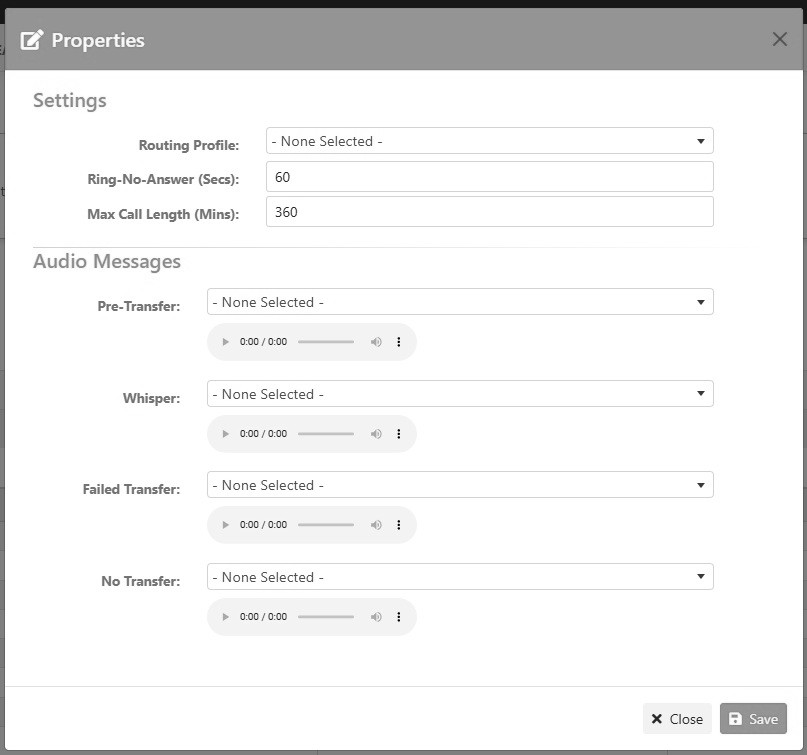Open the Whisper player three-dot menu
Screen dimensions: 807x755
coord(399,433)
